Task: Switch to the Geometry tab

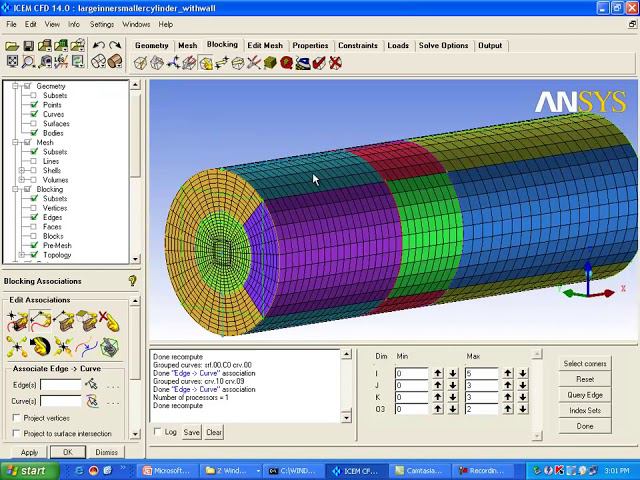Action: coord(151,45)
